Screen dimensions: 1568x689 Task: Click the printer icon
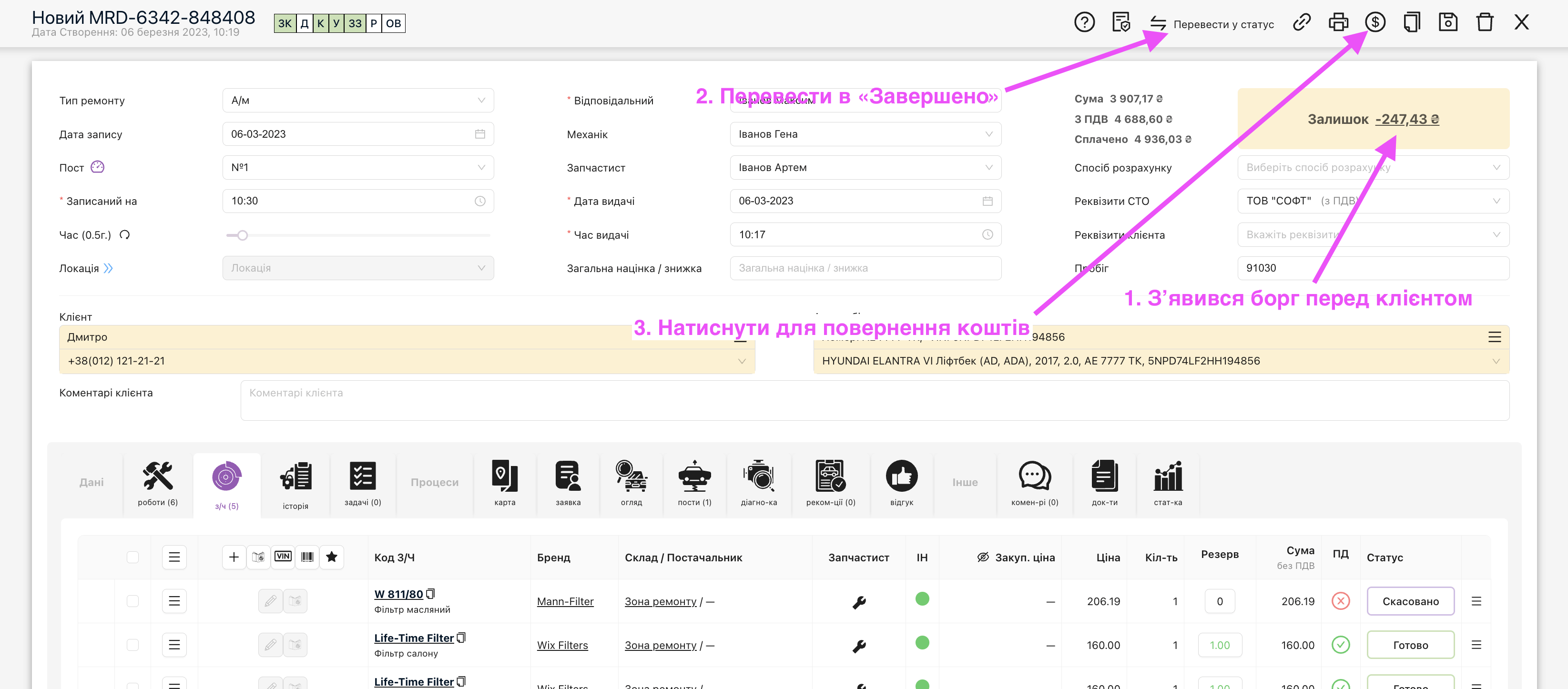1338,22
